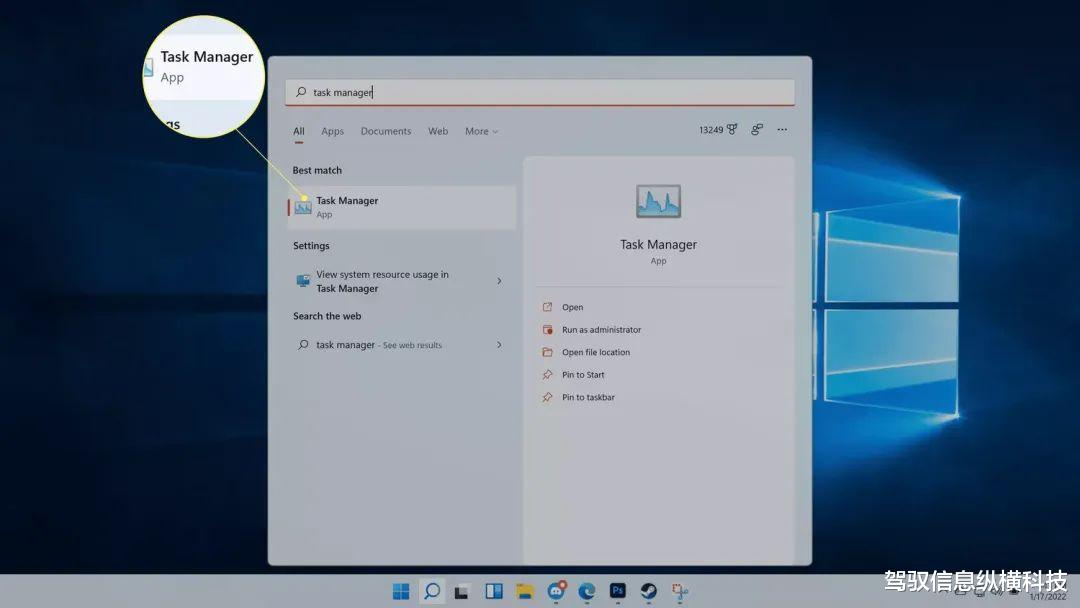This screenshot has height=608, width=1080.
Task: Select the Task Manager app icon in Best match
Action: pos(302,206)
